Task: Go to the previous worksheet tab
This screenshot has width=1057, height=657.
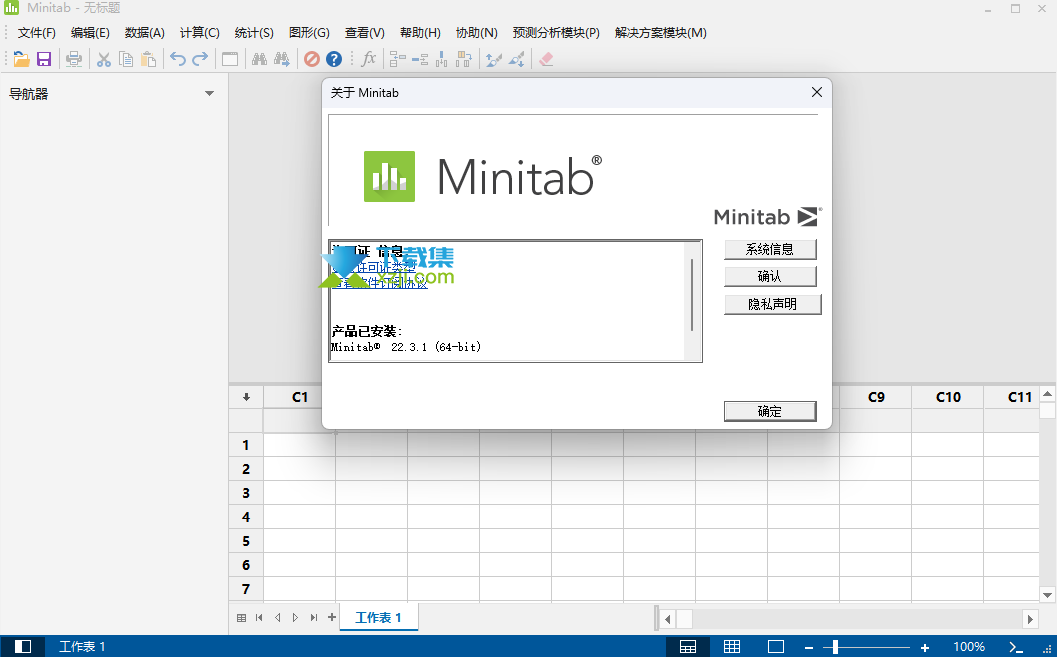Action: point(278,617)
